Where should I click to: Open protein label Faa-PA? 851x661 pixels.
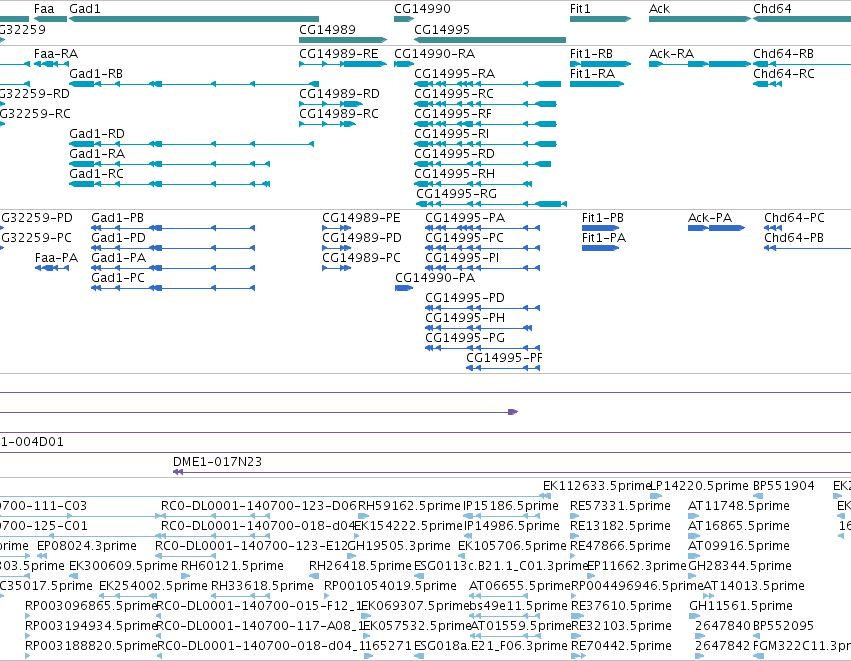[56, 258]
